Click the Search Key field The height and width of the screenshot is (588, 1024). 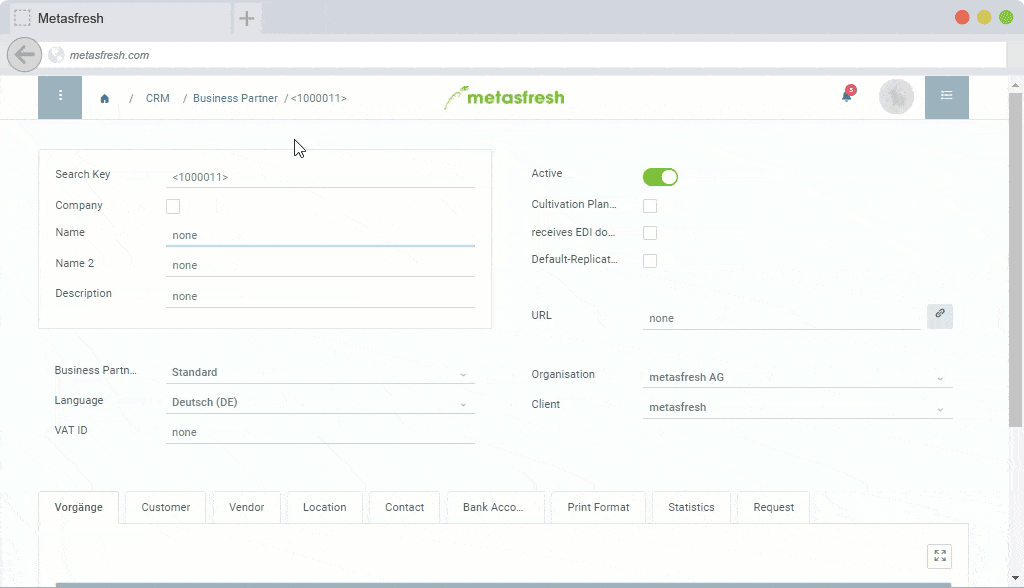(x=320, y=177)
